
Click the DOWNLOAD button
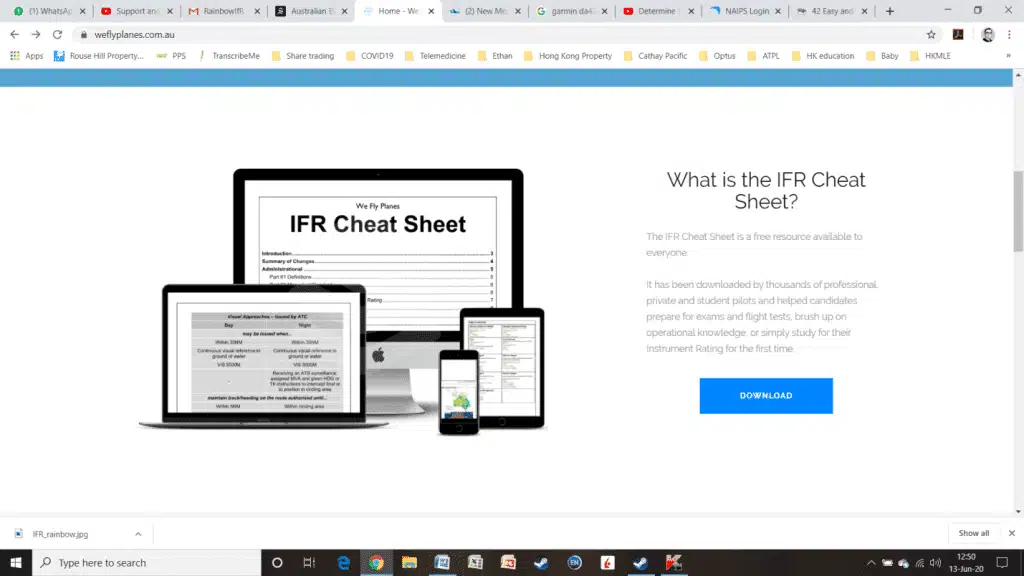pyautogui.click(x=766, y=395)
